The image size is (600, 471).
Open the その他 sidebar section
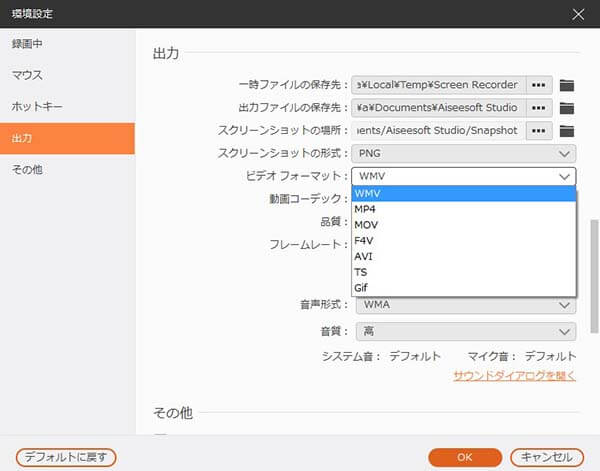(67, 169)
